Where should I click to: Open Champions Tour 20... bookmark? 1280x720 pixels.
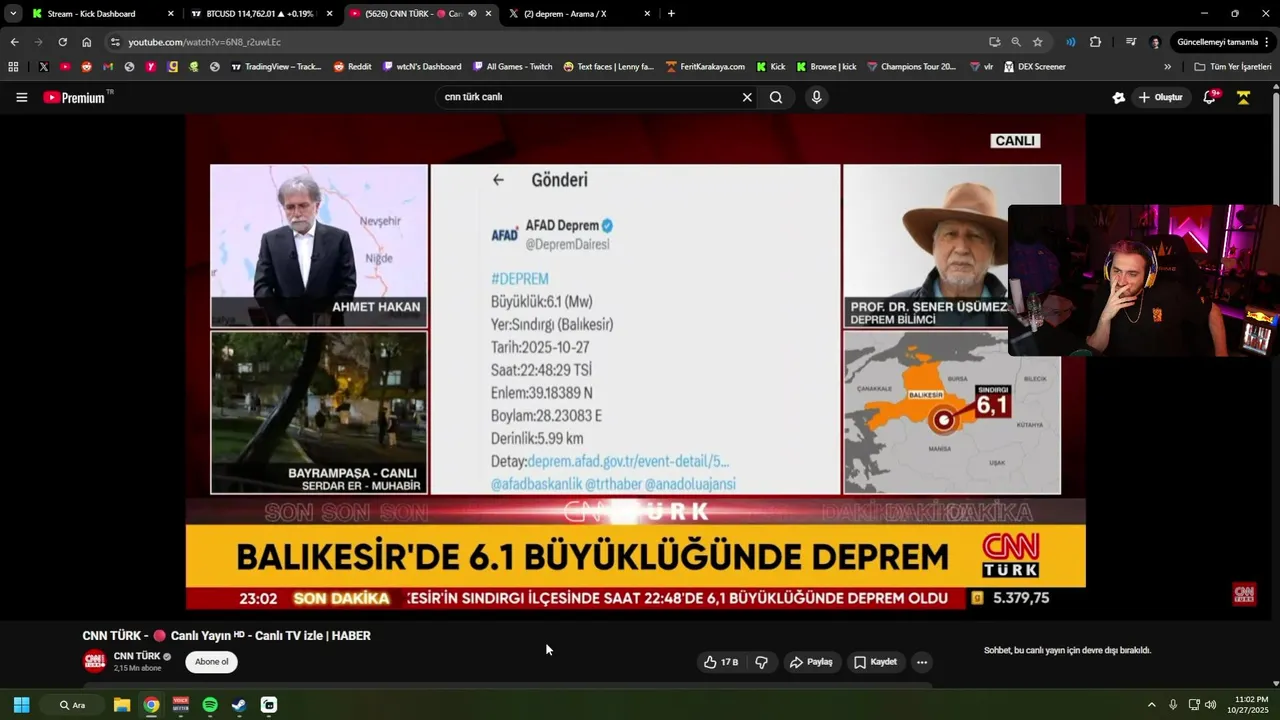(912, 67)
